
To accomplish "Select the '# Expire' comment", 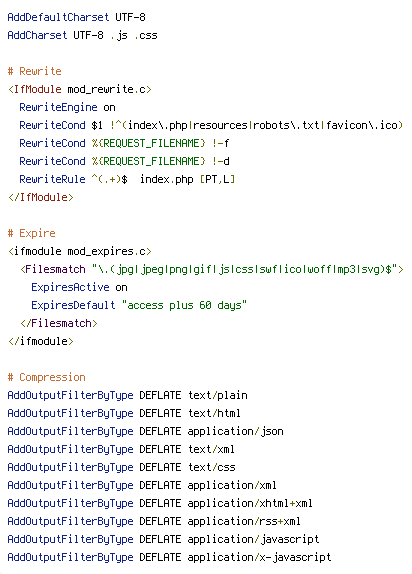I will click(x=31, y=233).
